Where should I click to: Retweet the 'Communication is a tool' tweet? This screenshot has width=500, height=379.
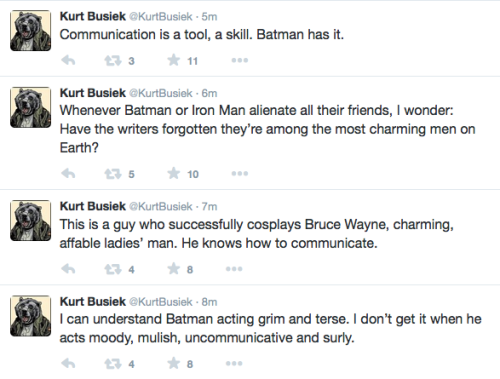[x=113, y=61]
